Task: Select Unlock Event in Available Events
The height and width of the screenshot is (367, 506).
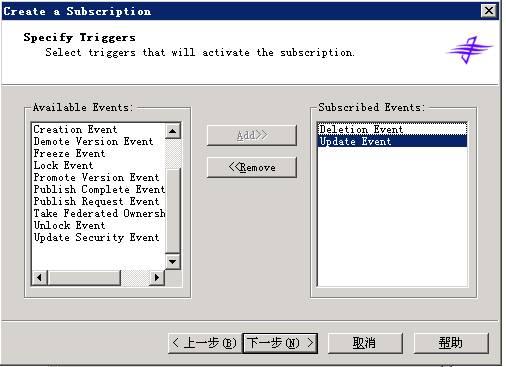Action: 99,225
